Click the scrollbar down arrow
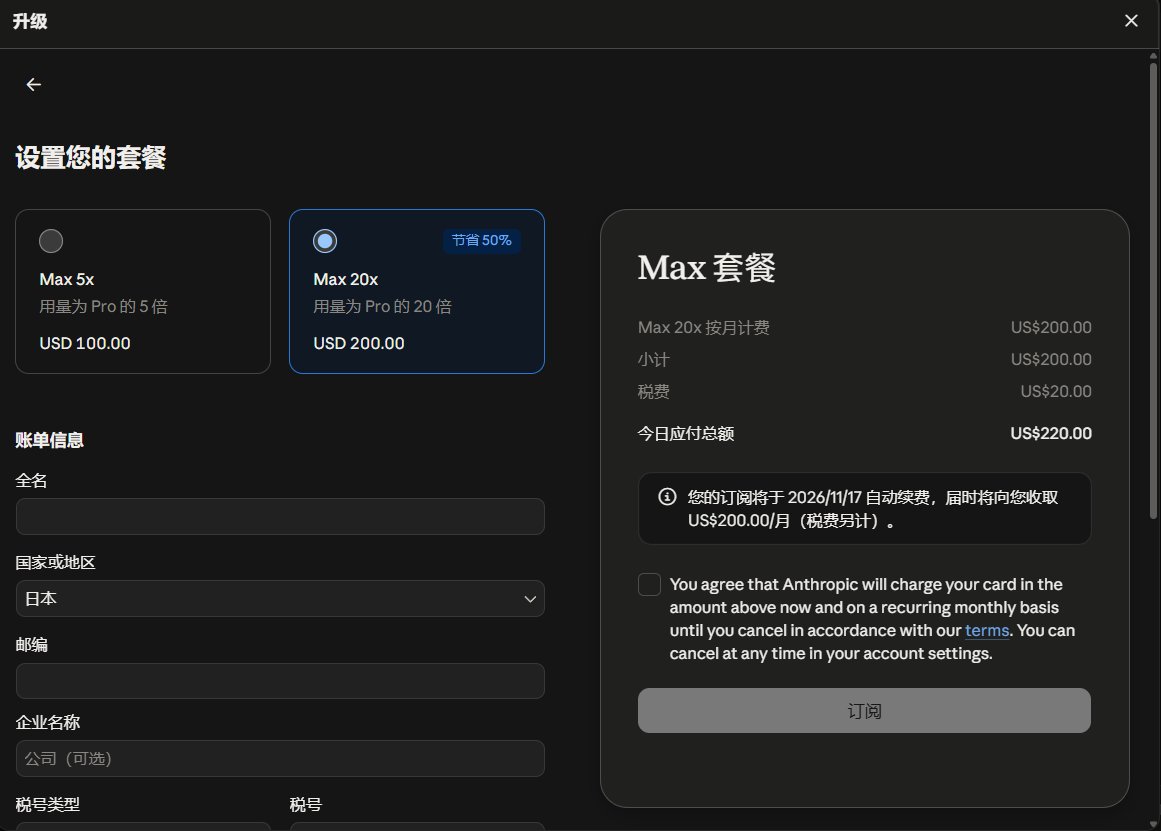This screenshot has width=1161, height=831. 1153,824
